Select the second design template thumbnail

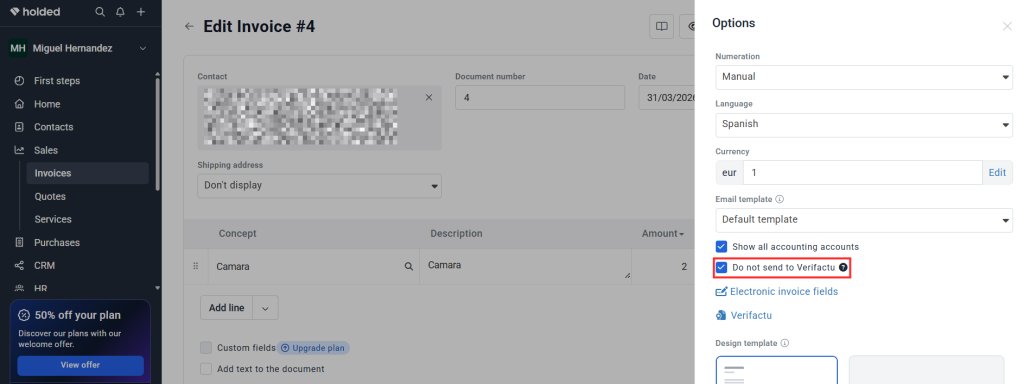point(926,370)
